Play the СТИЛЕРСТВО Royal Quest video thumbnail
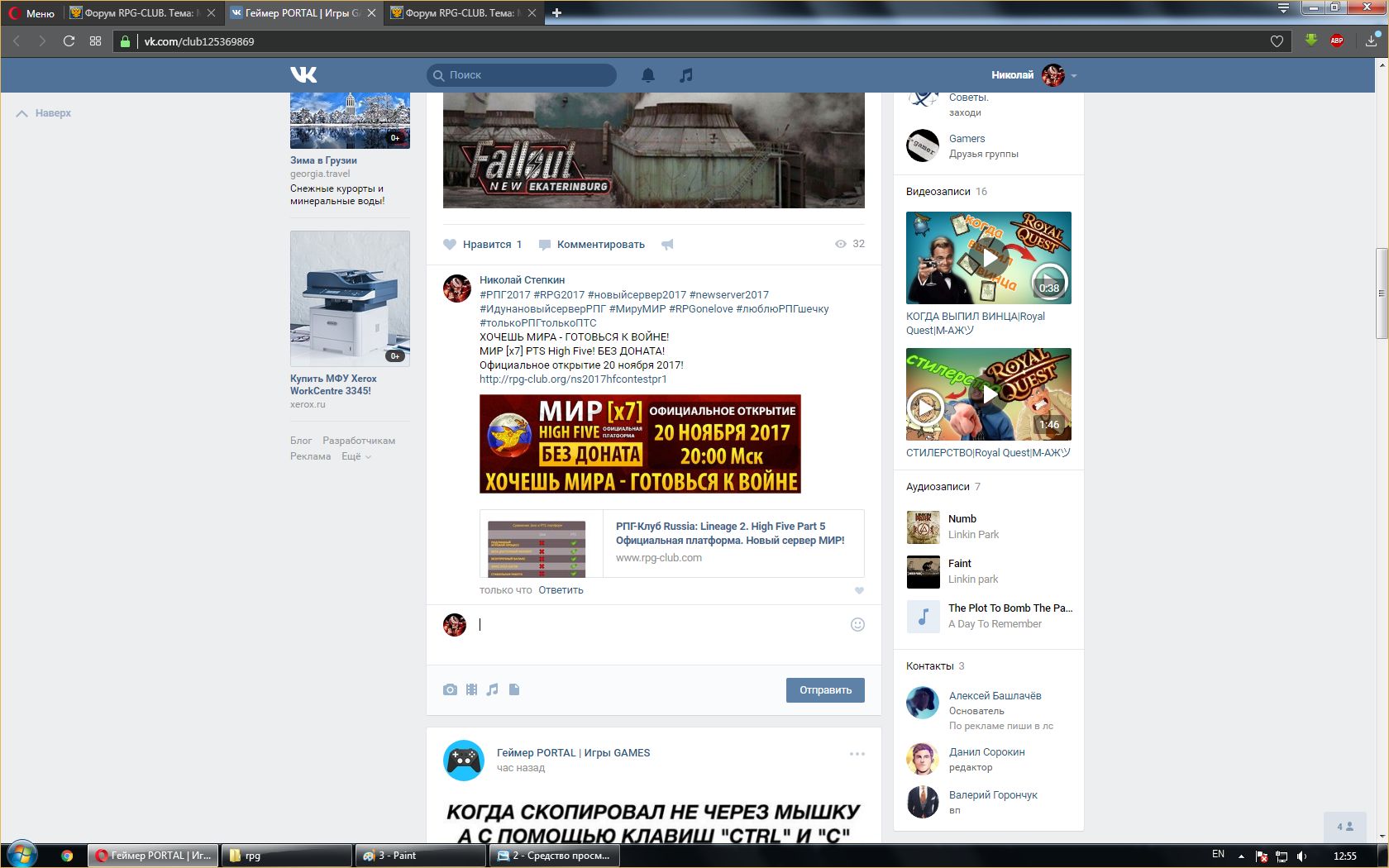Screen dimensions: 1389x868 click(989, 394)
